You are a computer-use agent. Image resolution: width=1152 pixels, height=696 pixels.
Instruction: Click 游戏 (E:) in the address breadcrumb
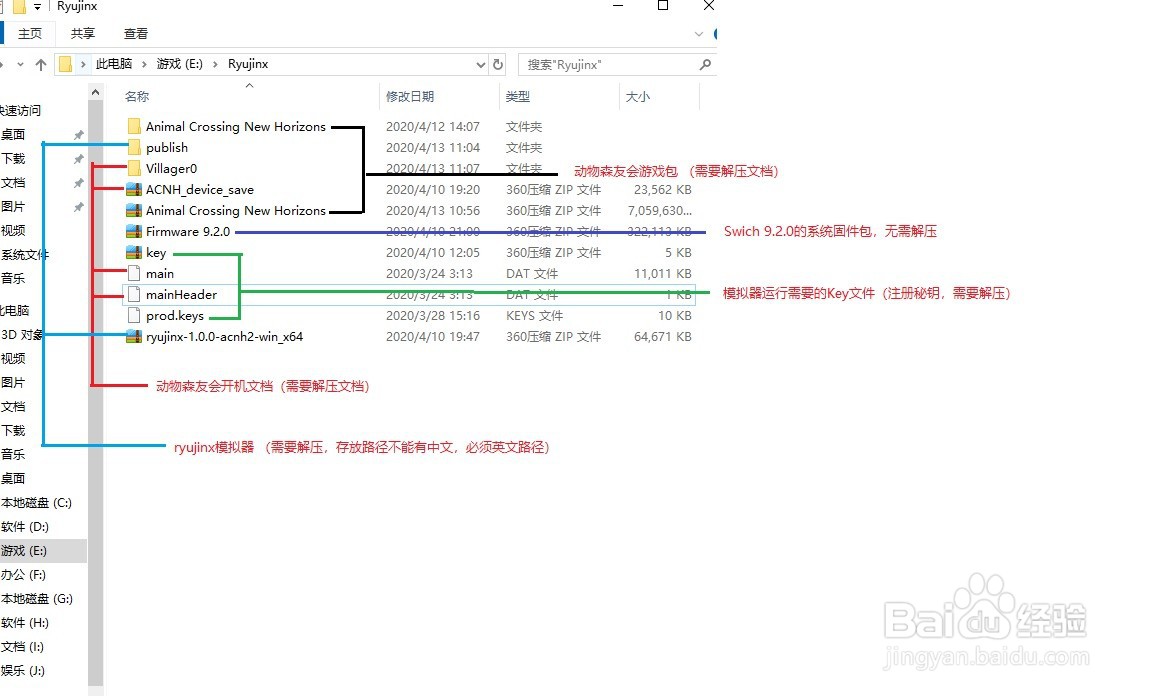pos(179,64)
